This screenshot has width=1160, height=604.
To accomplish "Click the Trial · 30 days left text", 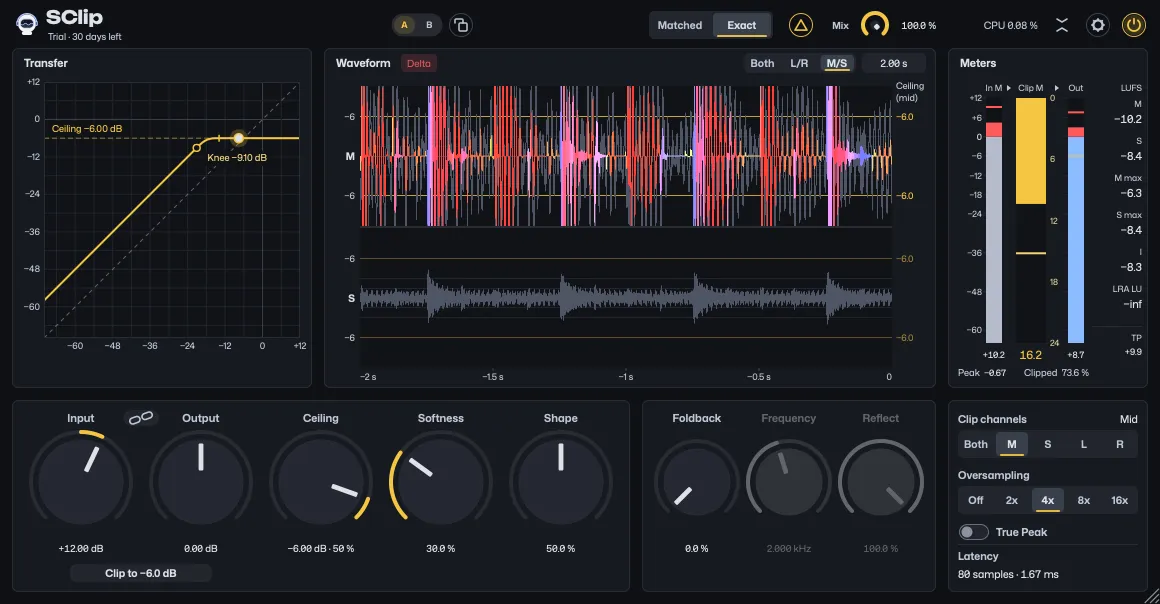I will [x=84, y=37].
